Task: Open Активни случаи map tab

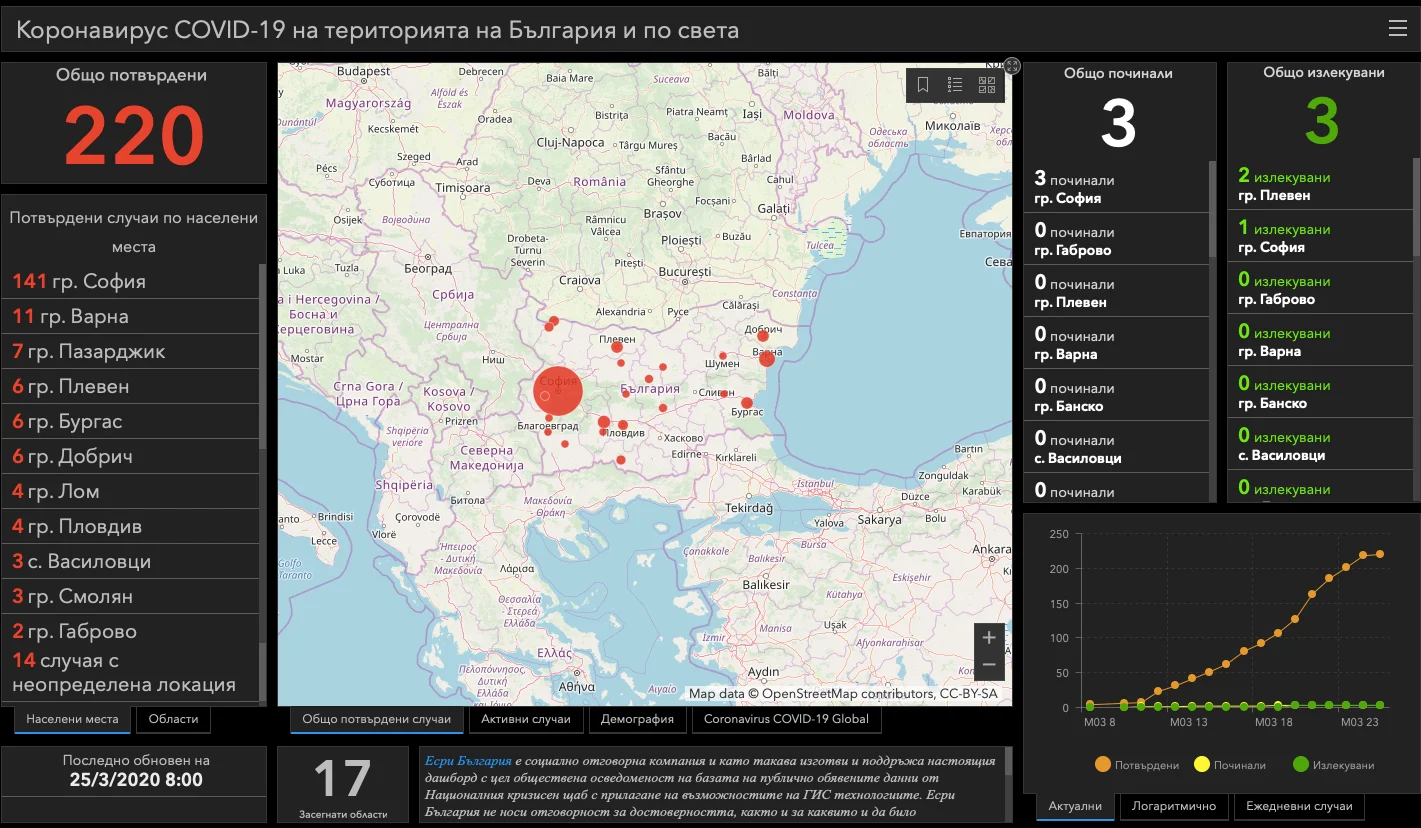Action: (526, 719)
